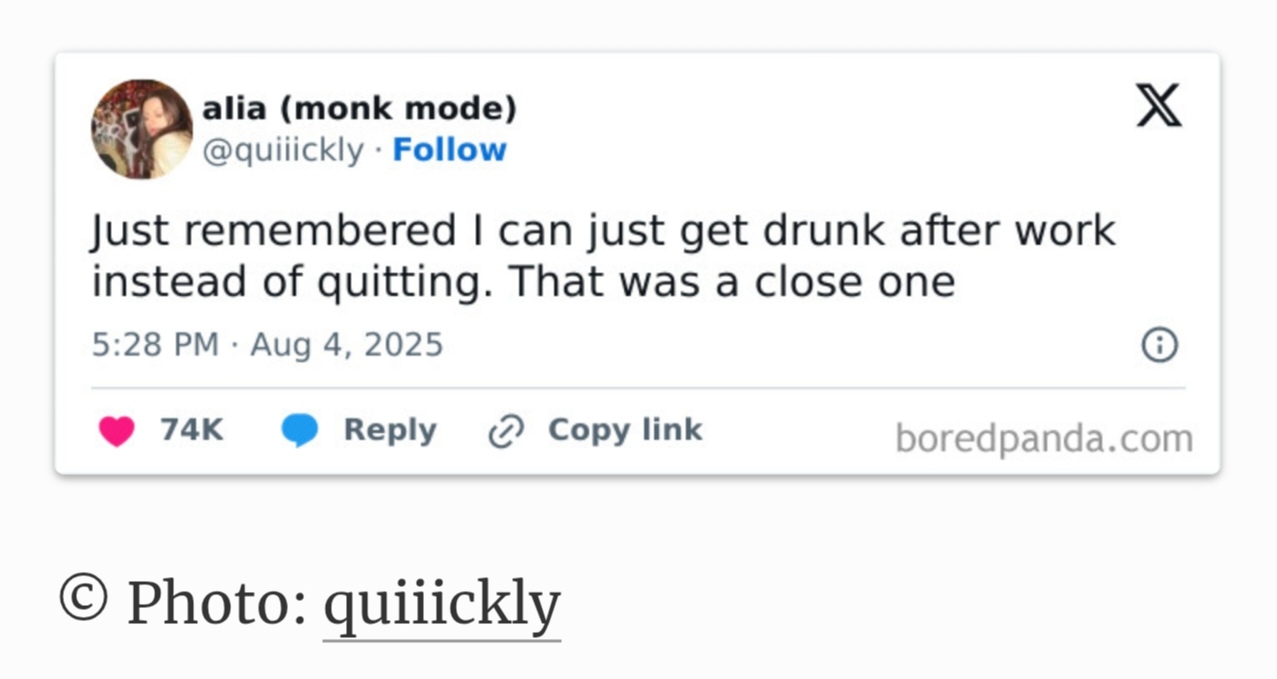Click the chain link copy icon

coord(506,431)
